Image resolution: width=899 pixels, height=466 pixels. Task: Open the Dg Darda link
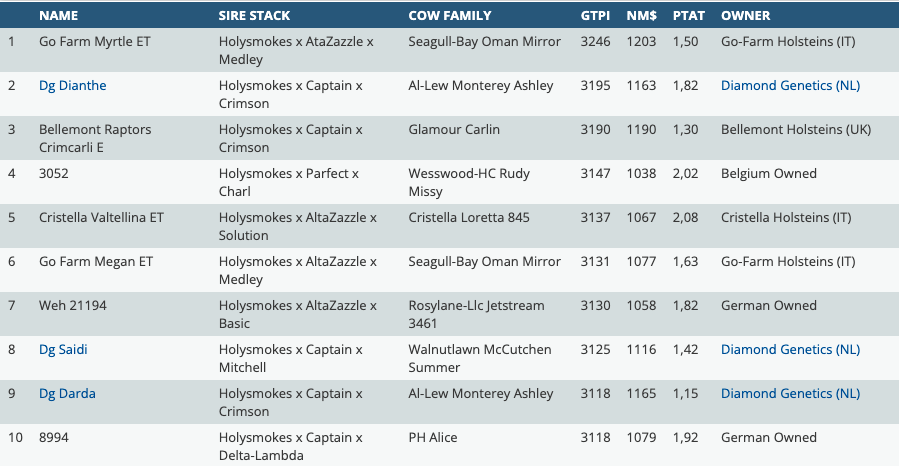[x=67, y=394]
